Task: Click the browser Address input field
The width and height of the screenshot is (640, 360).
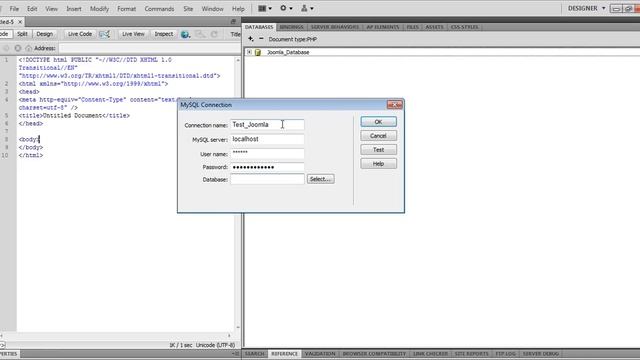Action: point(149,48)
